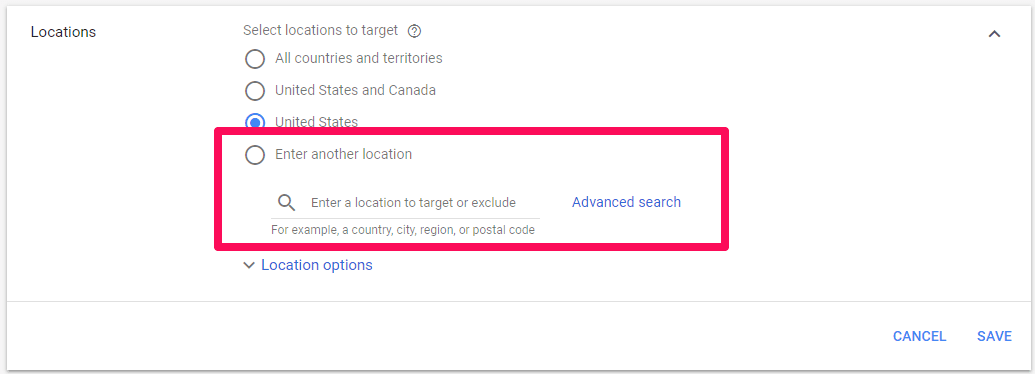1035x374 pixels.
Task: Click the 'Enter another location' label text
Action: click(x=343, y=154)
